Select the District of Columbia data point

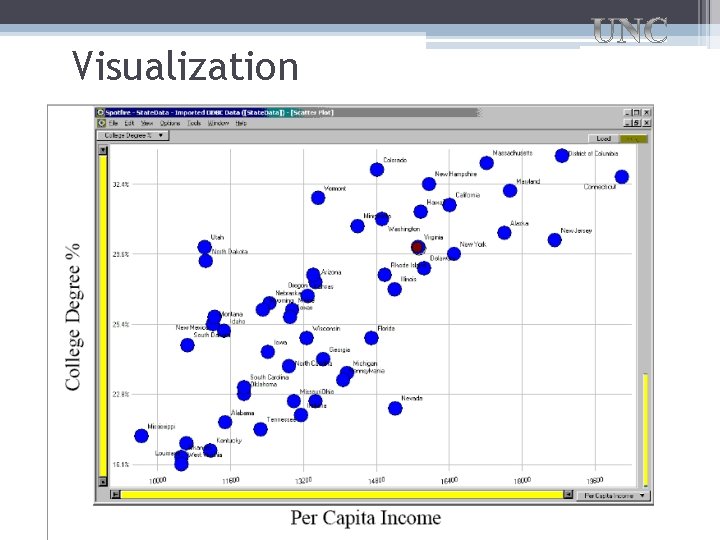[562, 156]
